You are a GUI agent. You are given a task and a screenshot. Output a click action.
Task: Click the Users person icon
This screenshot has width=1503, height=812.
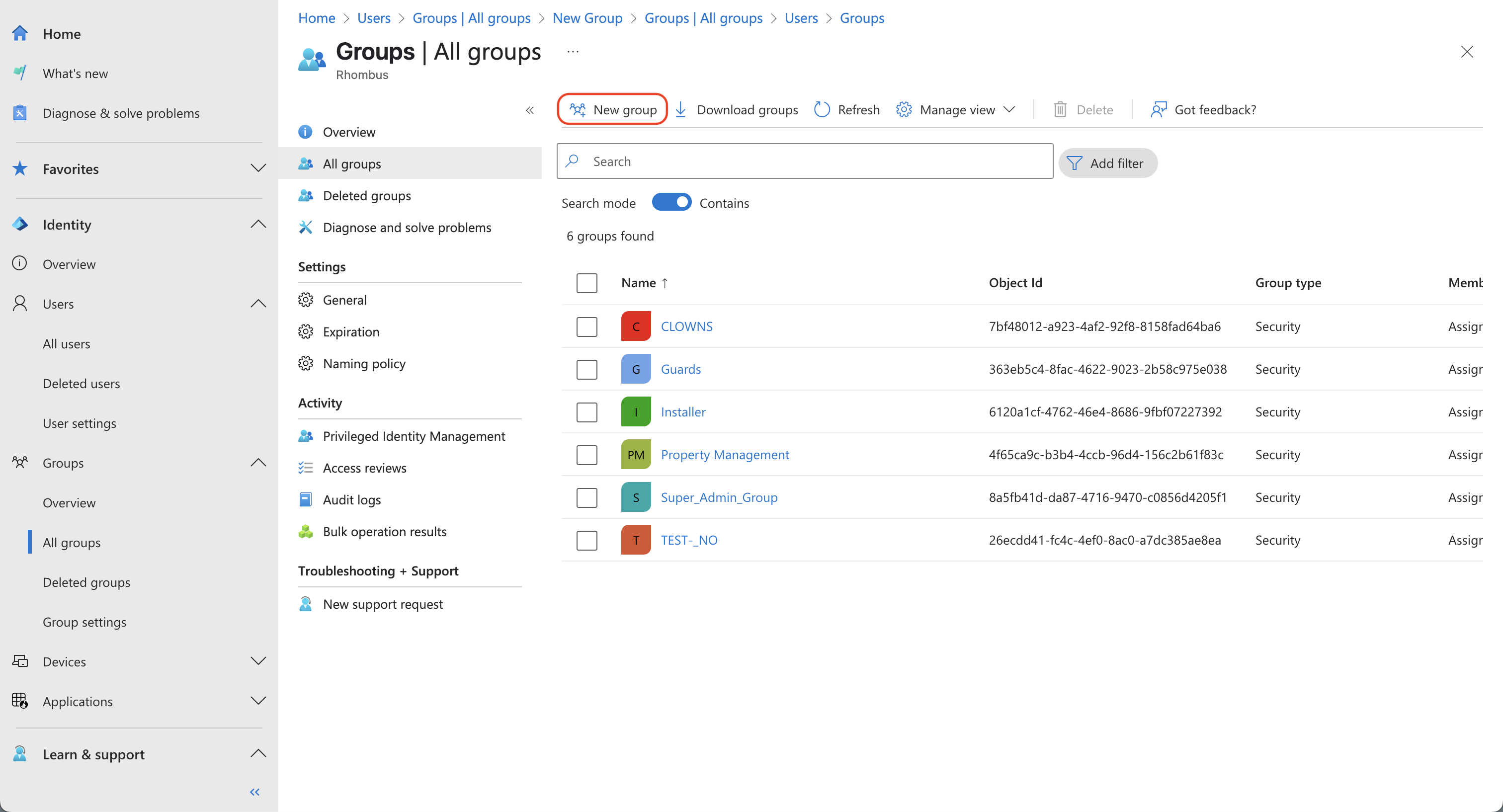[20, 303]
